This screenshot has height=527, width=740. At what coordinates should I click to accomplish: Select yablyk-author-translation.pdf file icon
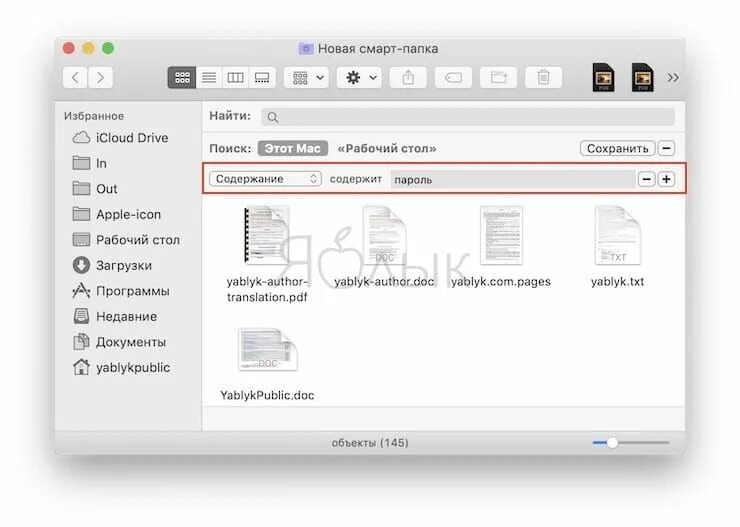point(266,235)
